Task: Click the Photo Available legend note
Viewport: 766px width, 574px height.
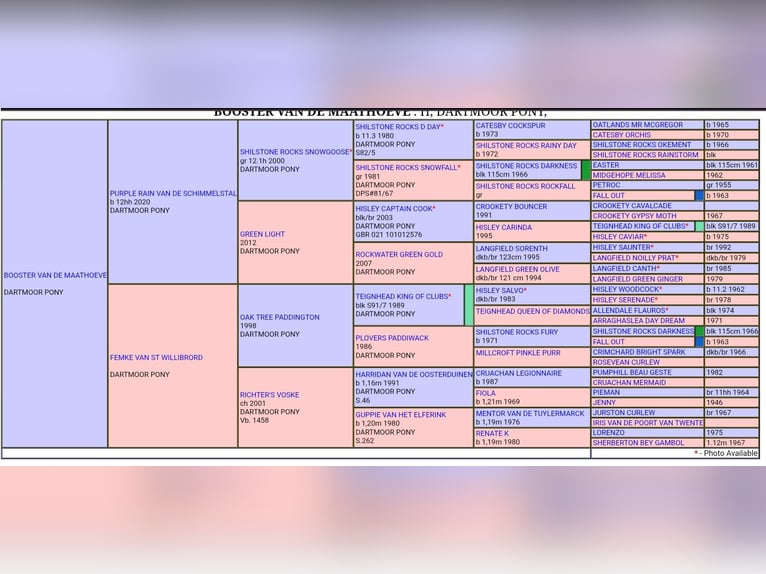Action: (x=726, y=453)
